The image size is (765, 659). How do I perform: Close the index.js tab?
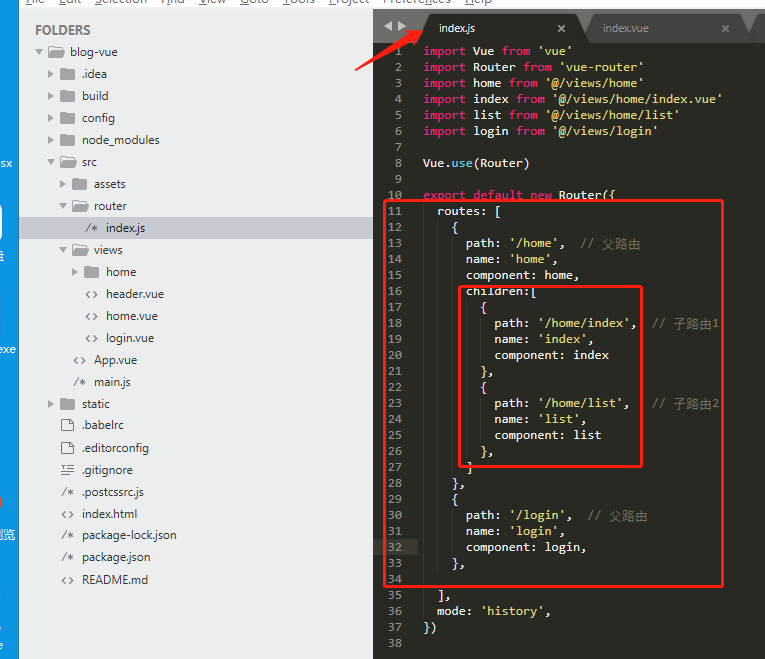pos(562,29)
